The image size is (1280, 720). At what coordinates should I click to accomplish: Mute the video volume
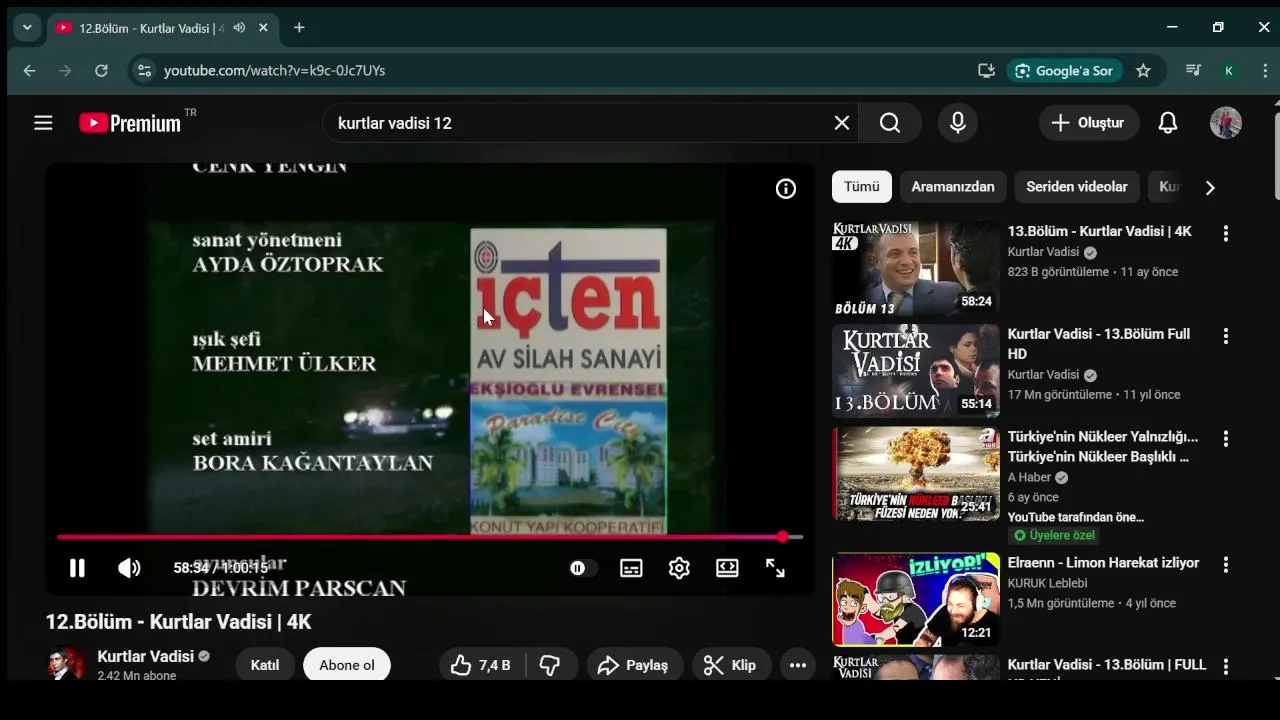tap(129, 568)
